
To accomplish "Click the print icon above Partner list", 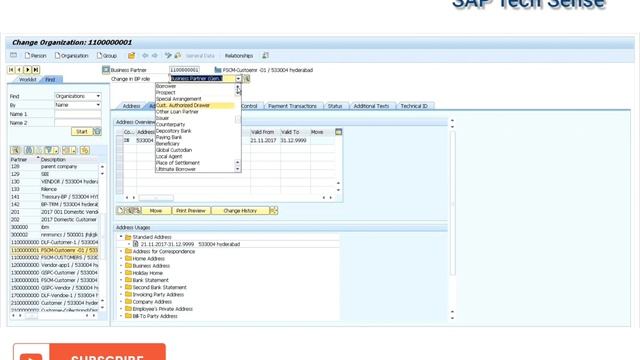I will pos(69,150).
